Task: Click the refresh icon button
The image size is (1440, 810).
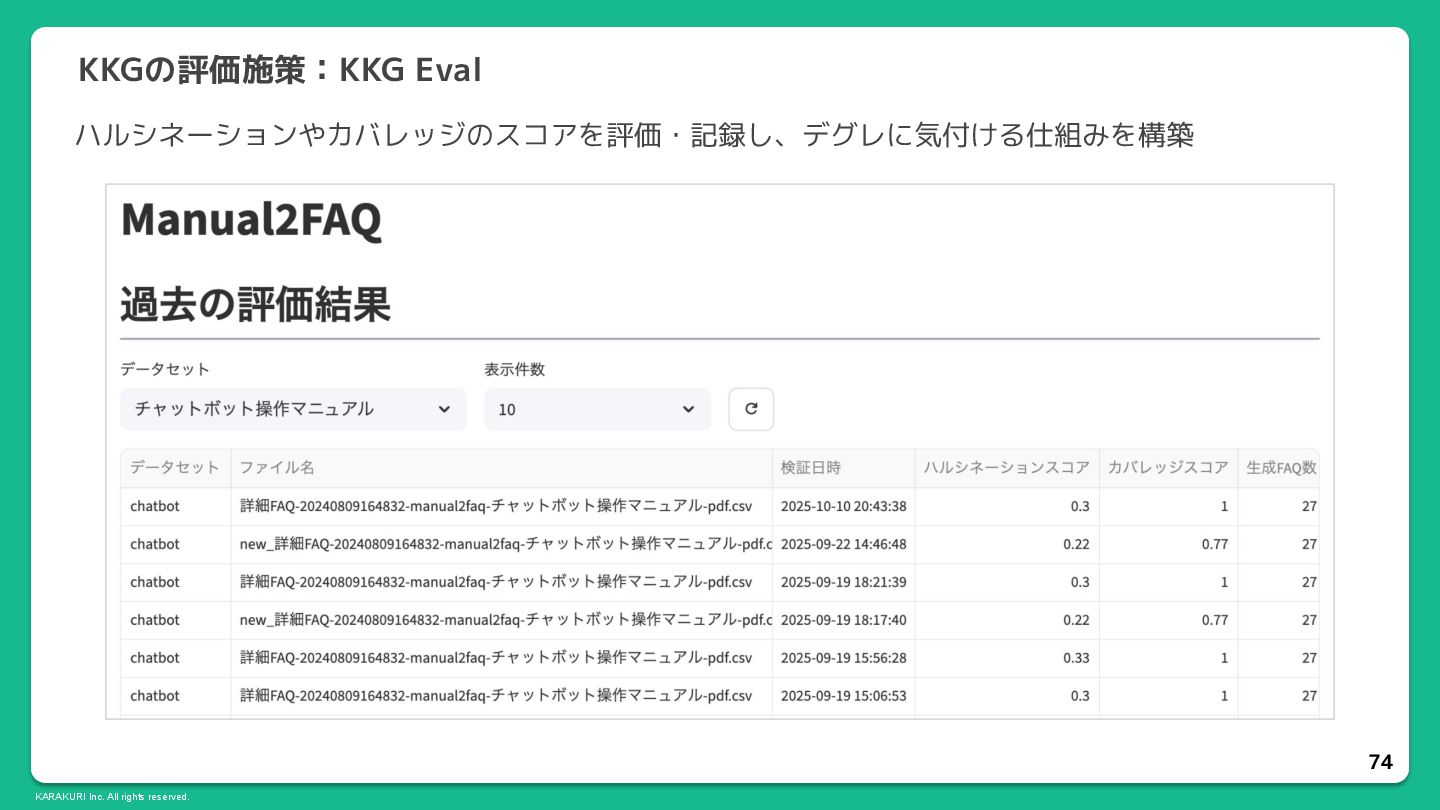Action: tap(751, 409)
